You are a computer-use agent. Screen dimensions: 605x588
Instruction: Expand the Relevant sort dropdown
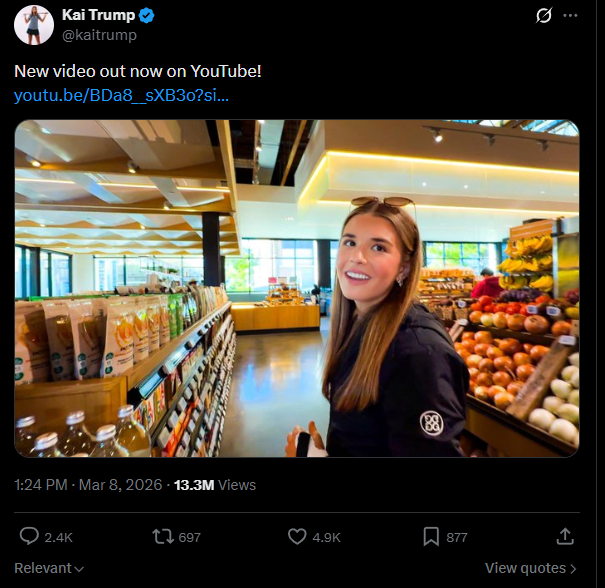coord(49,568)
